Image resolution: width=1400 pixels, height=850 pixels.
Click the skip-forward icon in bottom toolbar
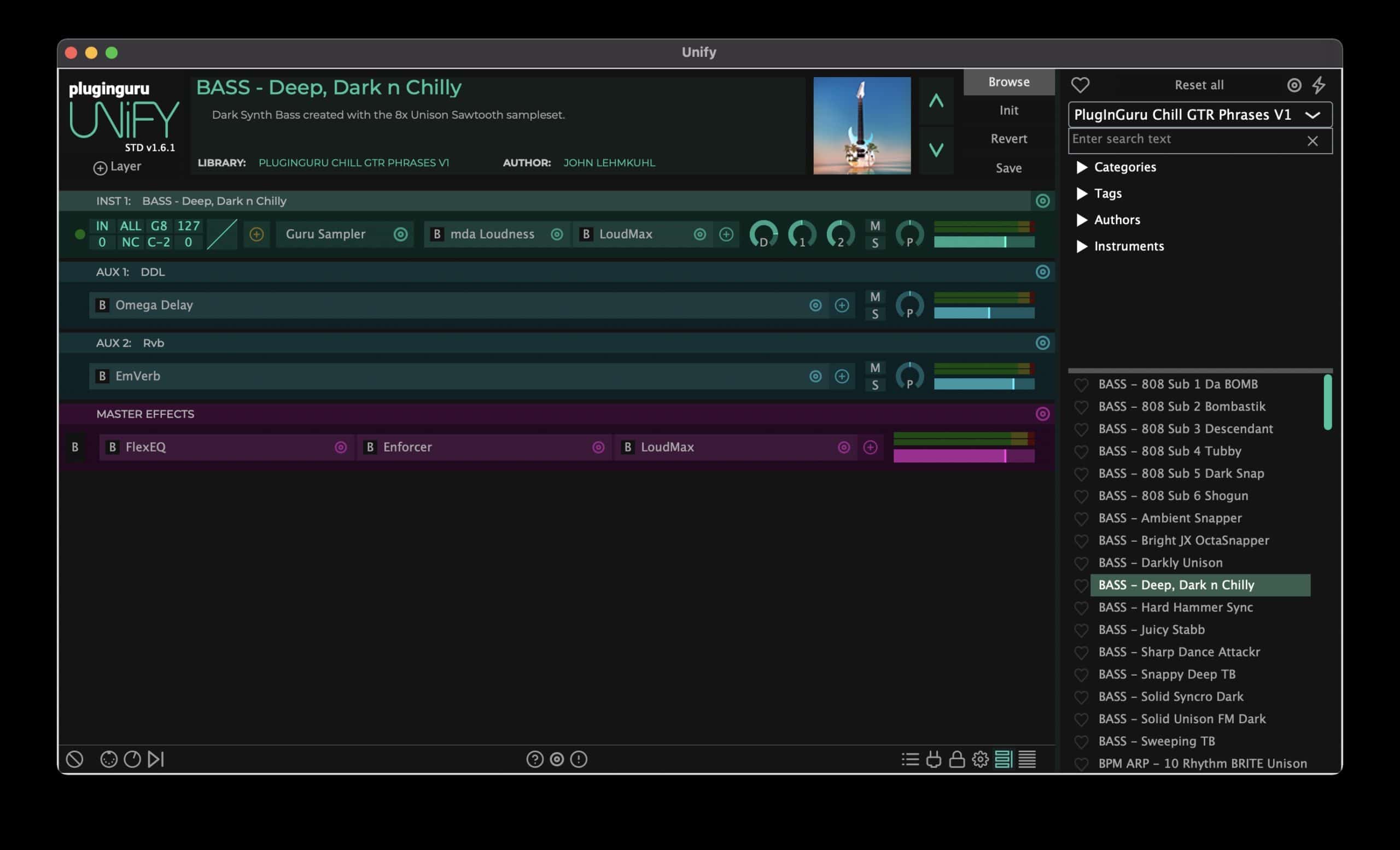click(156, 759)
